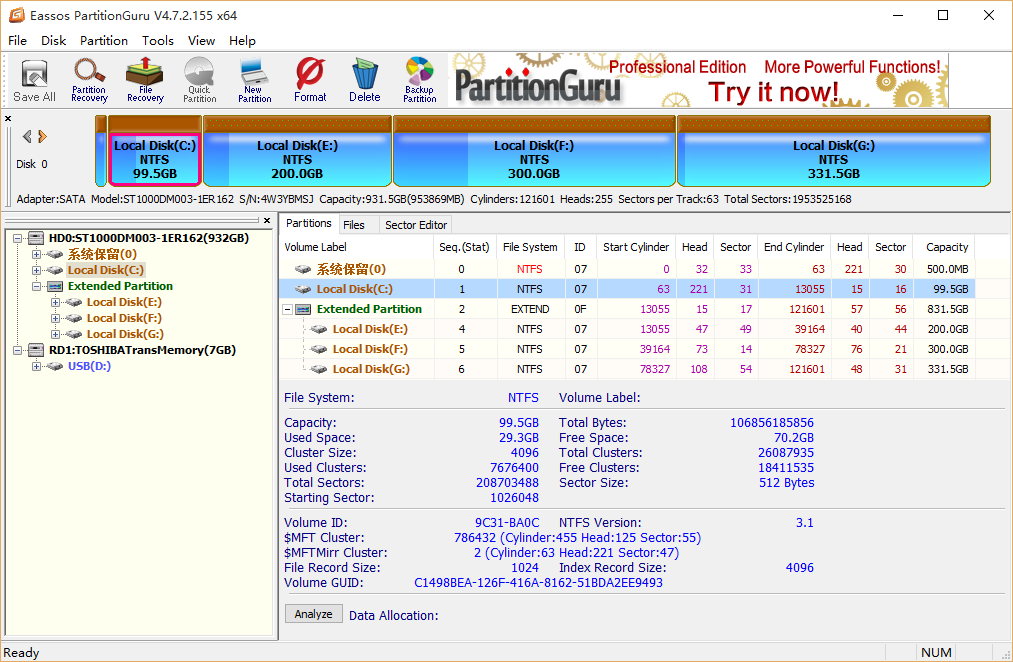Select the Local Disk(F:) bar in disk map

coord(534,159)
